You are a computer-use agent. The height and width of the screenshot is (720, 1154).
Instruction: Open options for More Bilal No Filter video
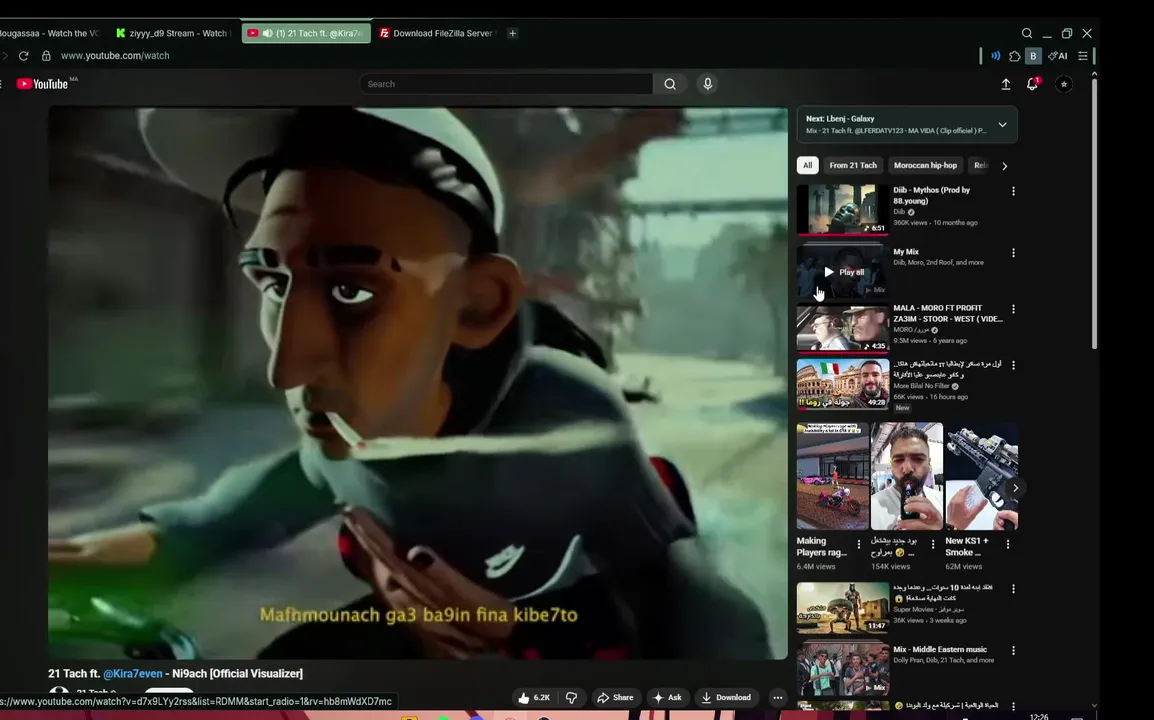click(1013, 365)
